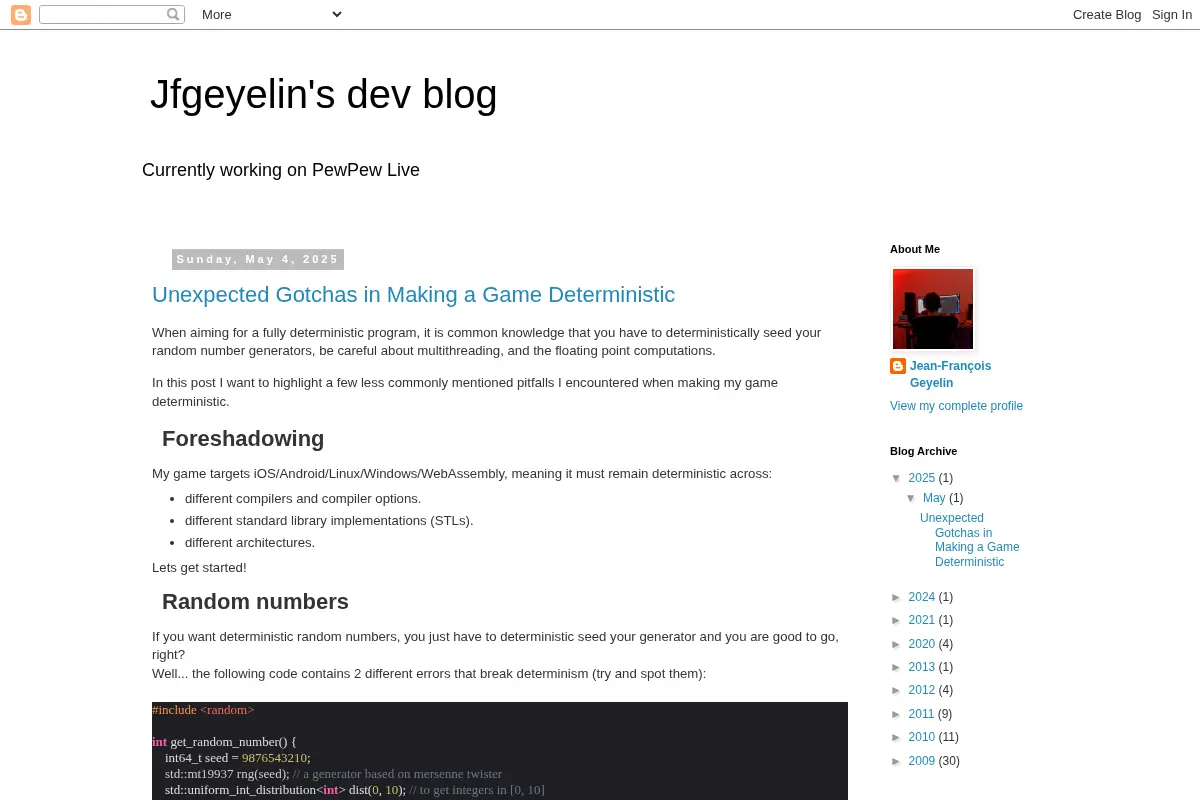Viewport: 1200px width, 800px height.
Task: Open the 2025 archive link
Action: click(921, 478)
